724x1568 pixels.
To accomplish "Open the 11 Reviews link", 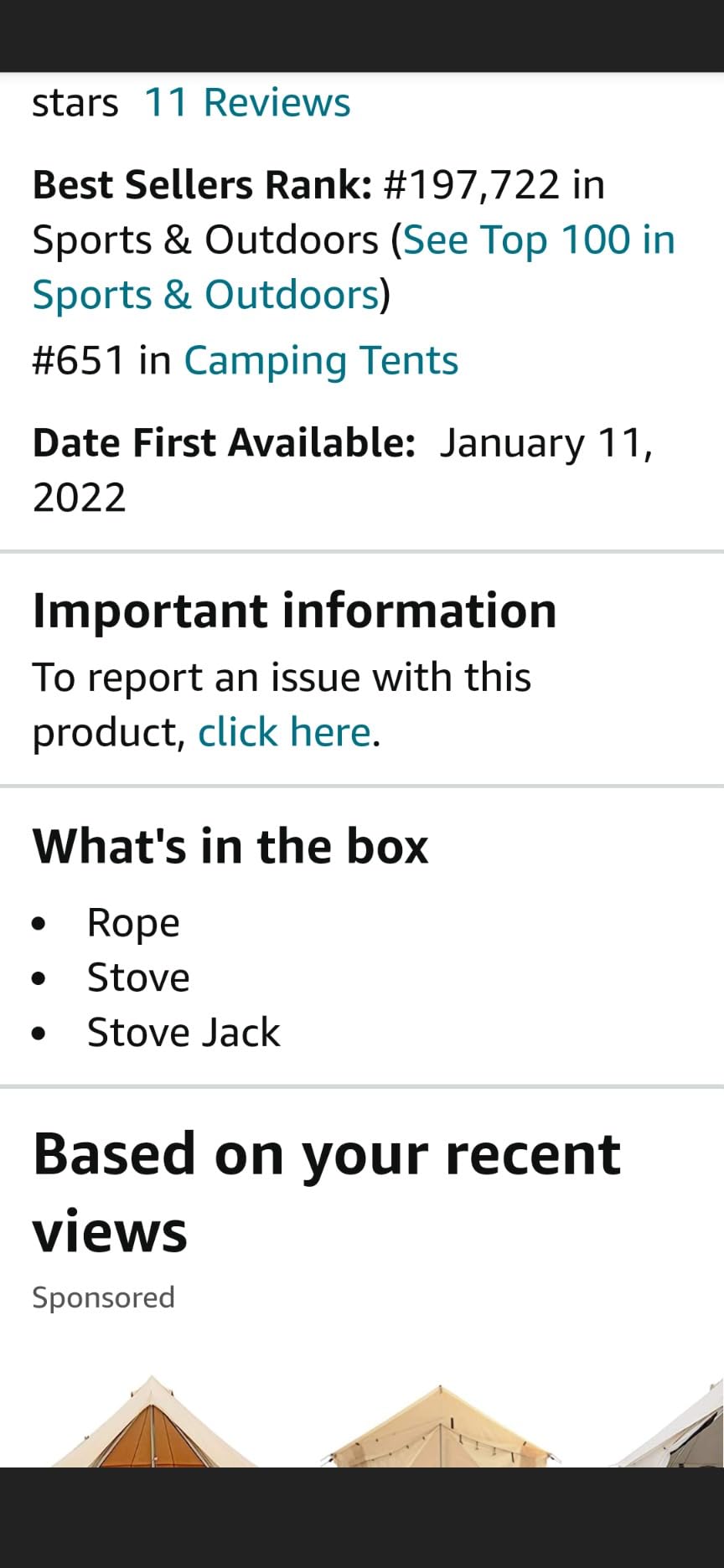I will click(247, 103).
